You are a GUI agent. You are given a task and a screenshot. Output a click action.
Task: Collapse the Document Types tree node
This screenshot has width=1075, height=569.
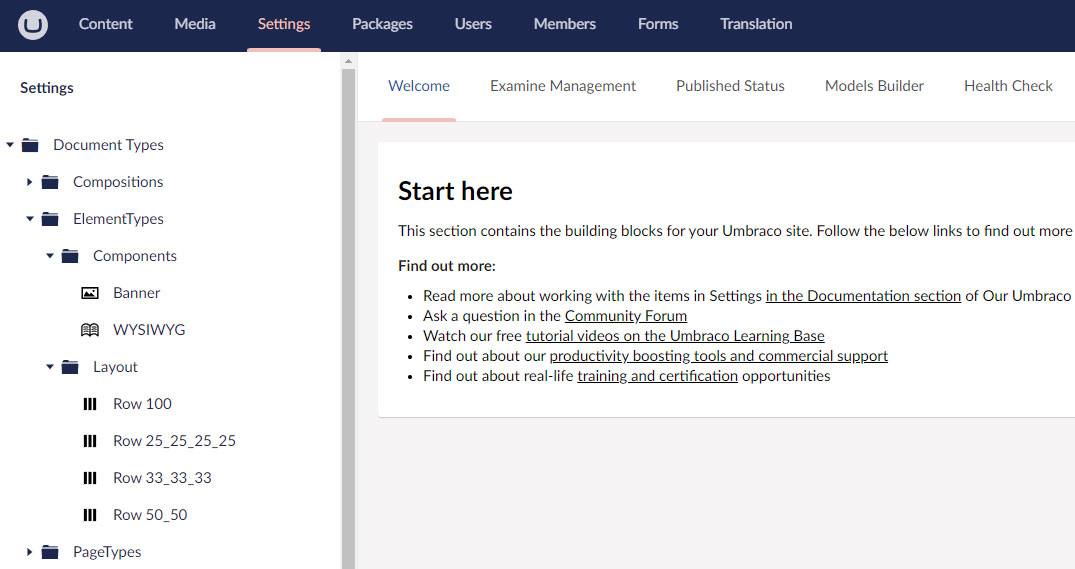coord(10,145)
